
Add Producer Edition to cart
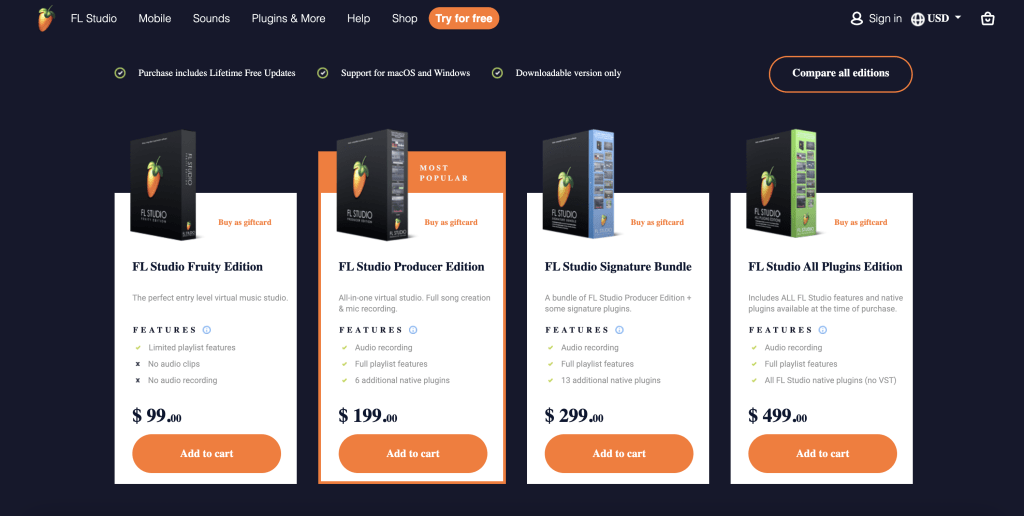pos(413,453)
